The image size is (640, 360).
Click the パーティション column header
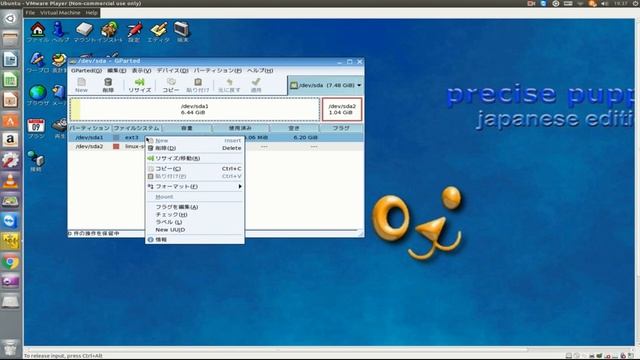point(89,128)
